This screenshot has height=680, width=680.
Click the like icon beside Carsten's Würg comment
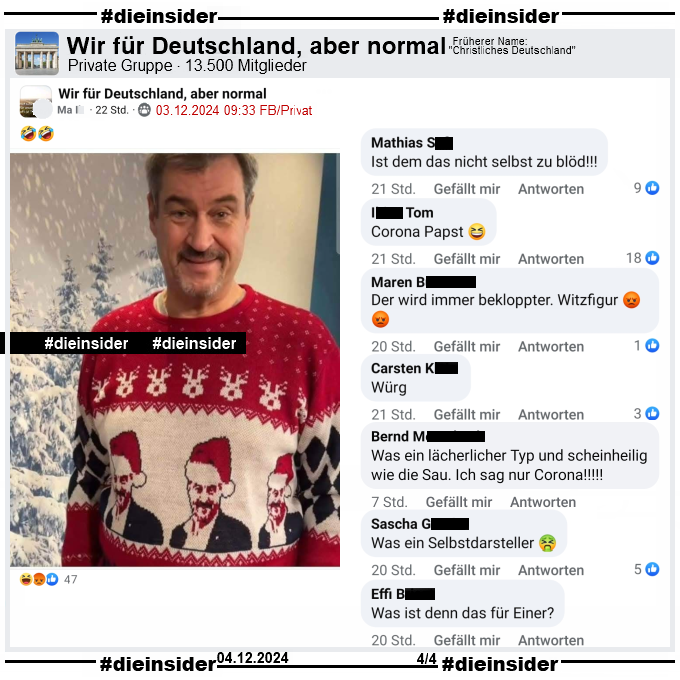[x=652, y=413]
